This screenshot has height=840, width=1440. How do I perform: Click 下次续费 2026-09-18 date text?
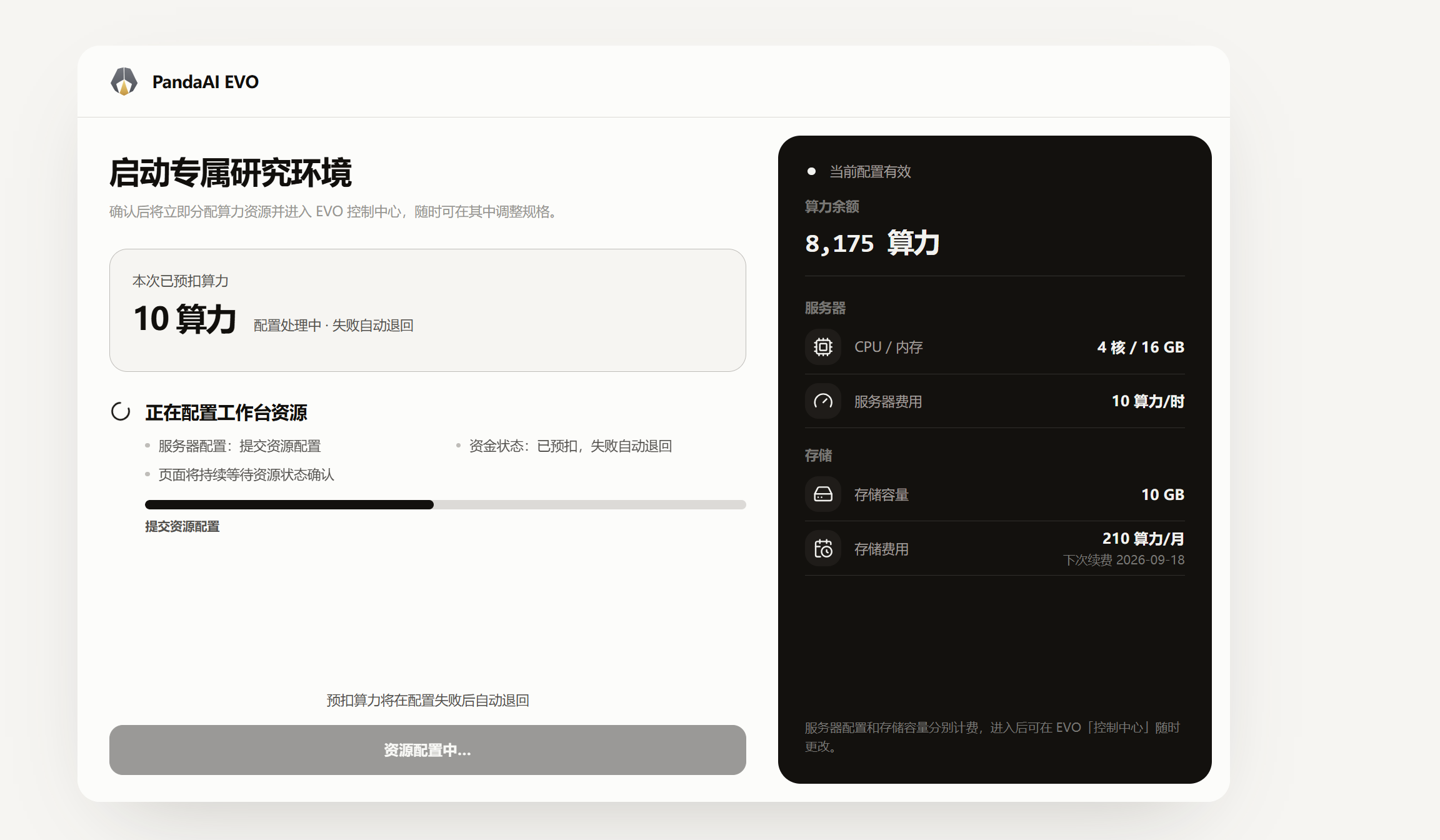pos(1124,560)
